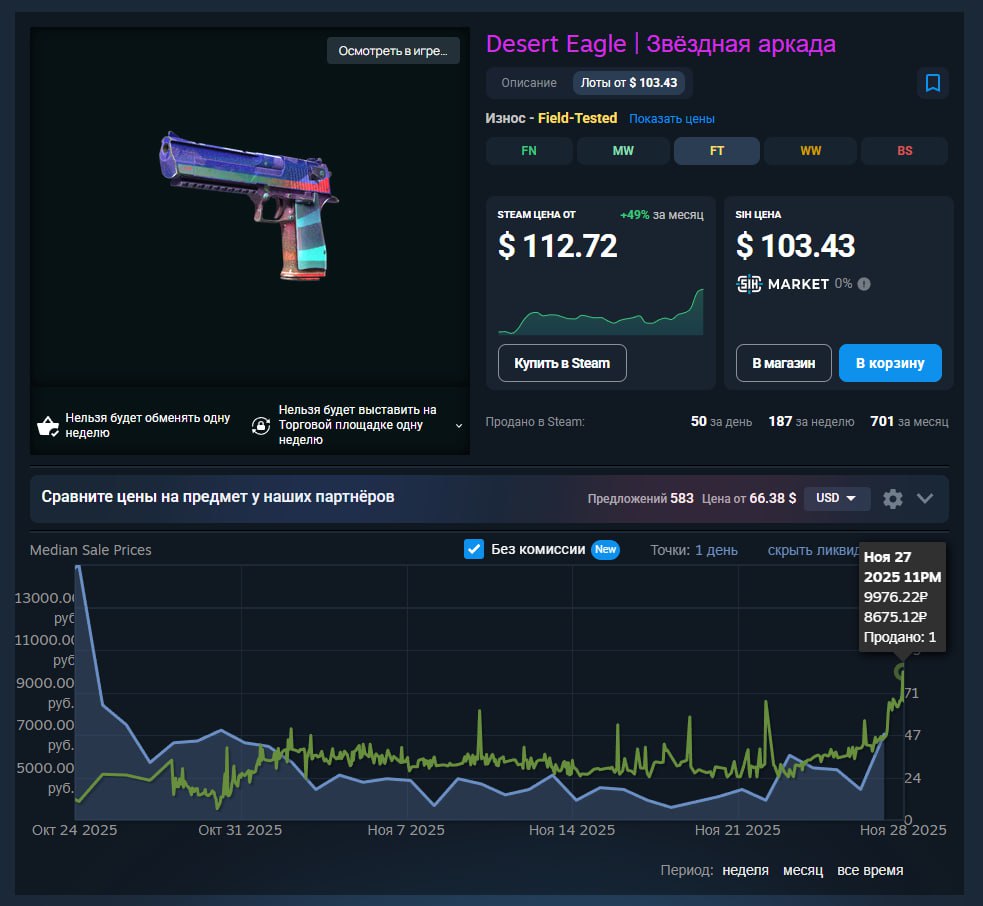
Task: Click Окт 31 2025 axis label
Action: (x=240, y=830)
